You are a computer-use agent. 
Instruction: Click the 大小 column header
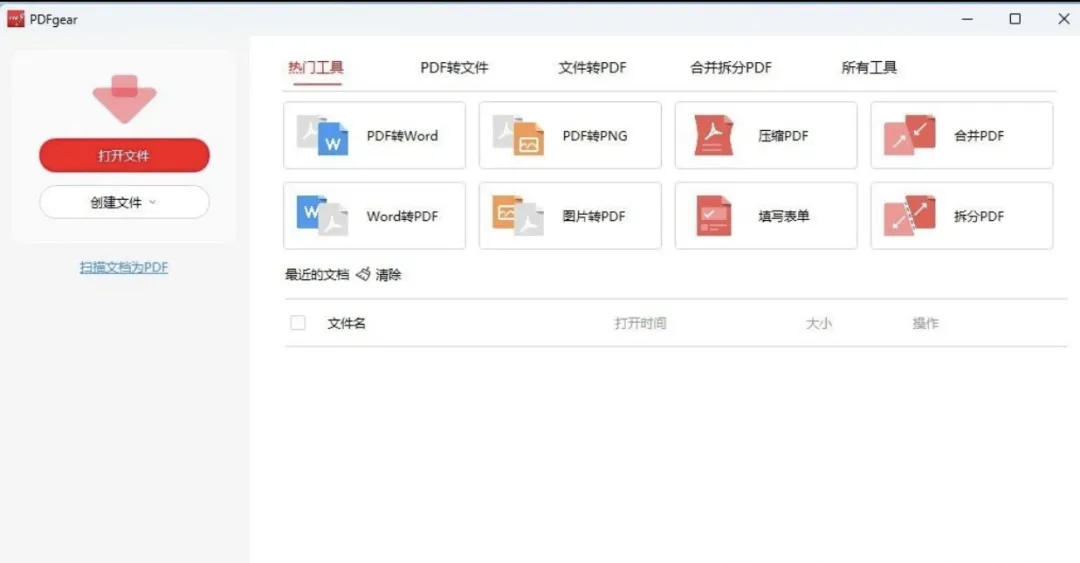coord(819,323)
